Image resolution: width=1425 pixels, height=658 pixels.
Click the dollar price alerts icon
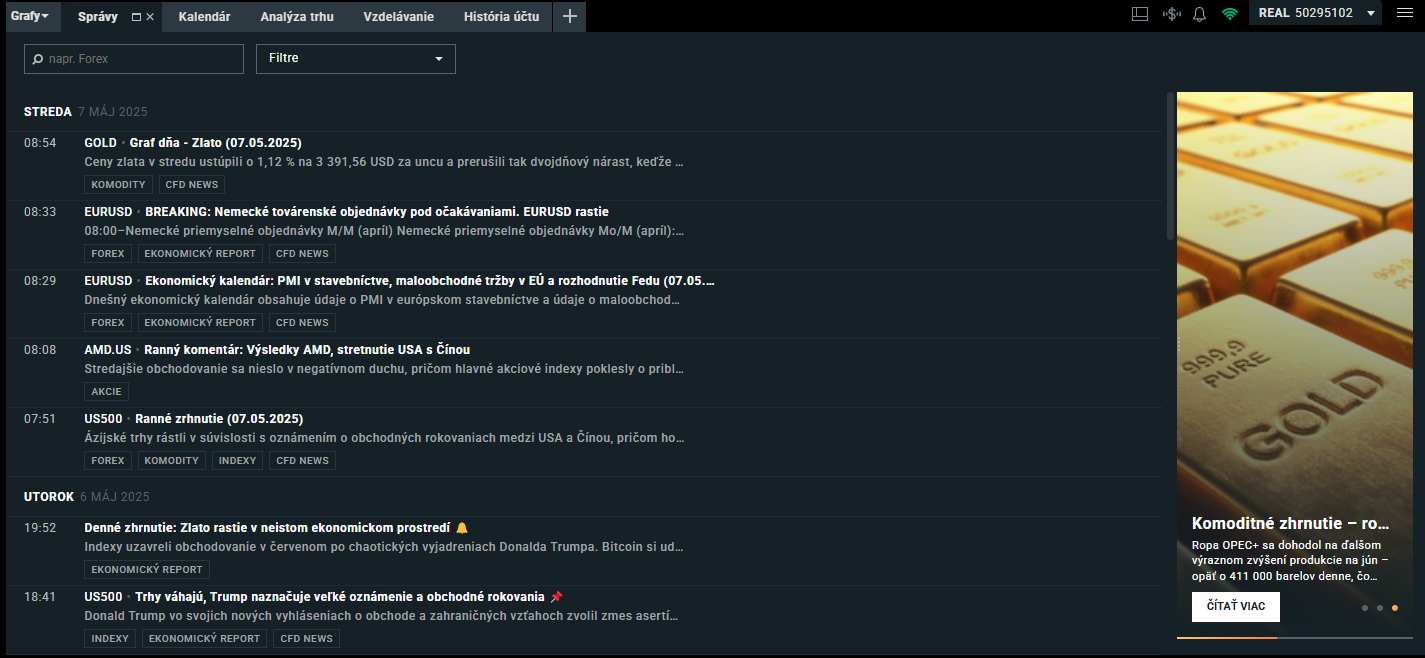tap(1171, 14)
